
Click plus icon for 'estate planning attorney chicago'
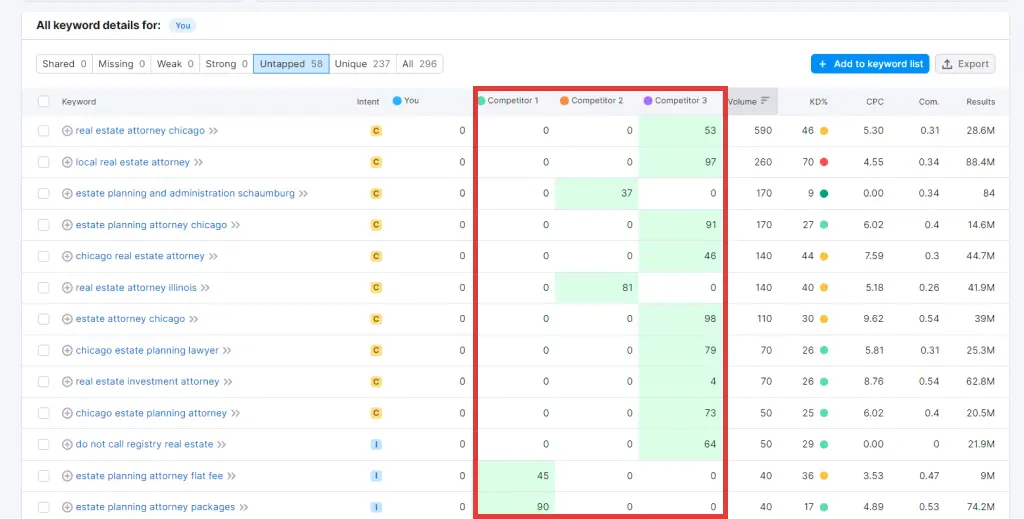coord(67,225)
